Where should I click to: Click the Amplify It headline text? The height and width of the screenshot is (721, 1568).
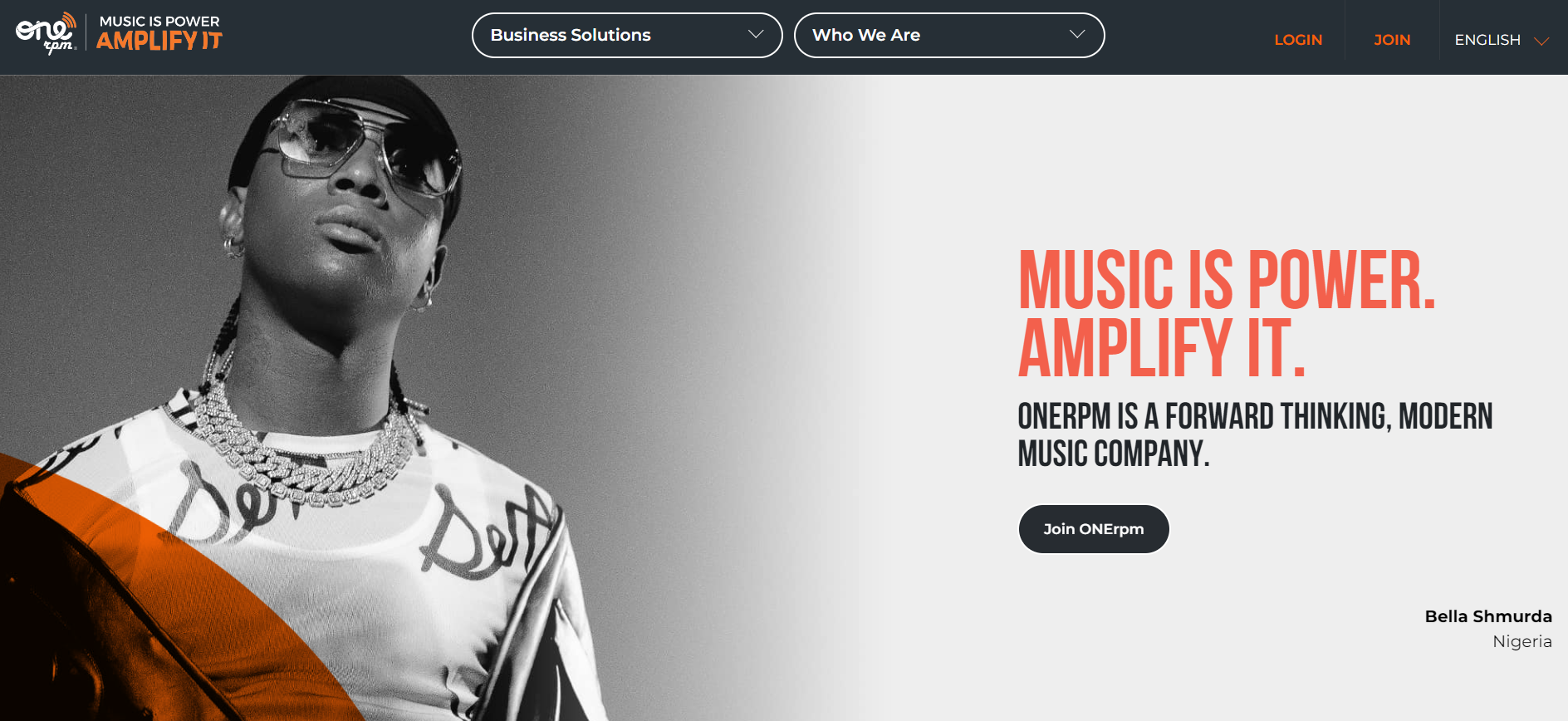pos(1162,347)
